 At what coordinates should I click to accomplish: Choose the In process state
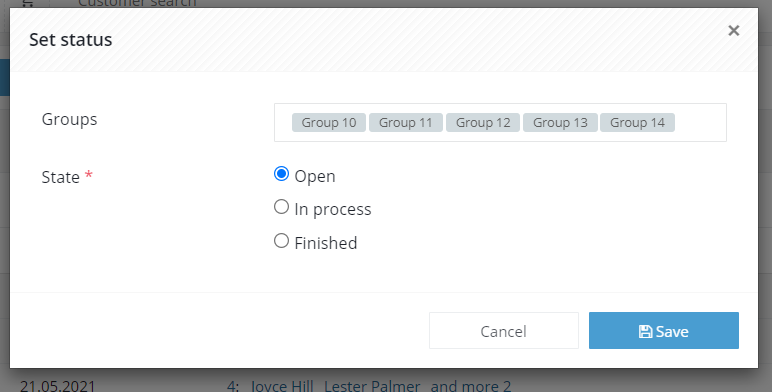[281, 207]
